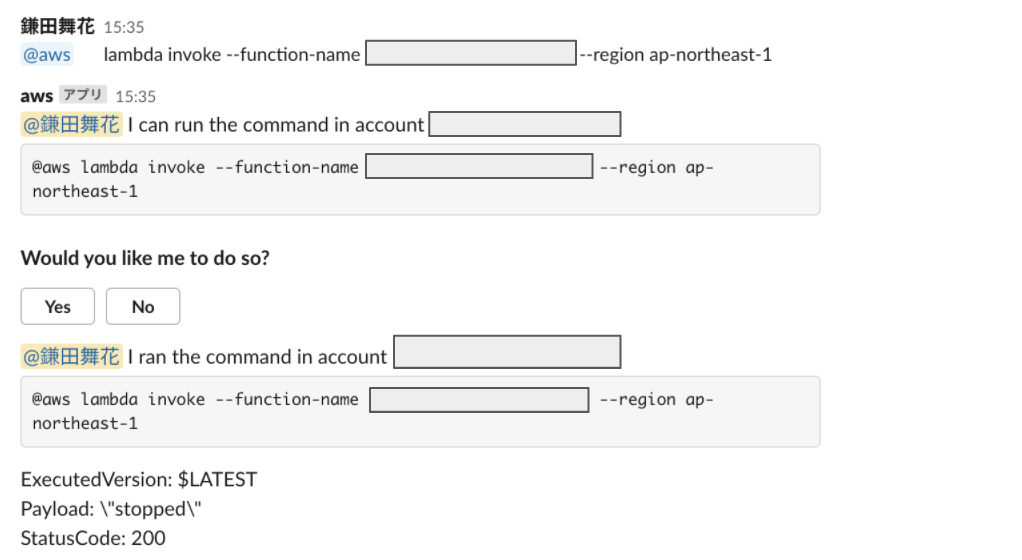
Task: Click redacted account box after "I can run"
Action: coord(525,124)
